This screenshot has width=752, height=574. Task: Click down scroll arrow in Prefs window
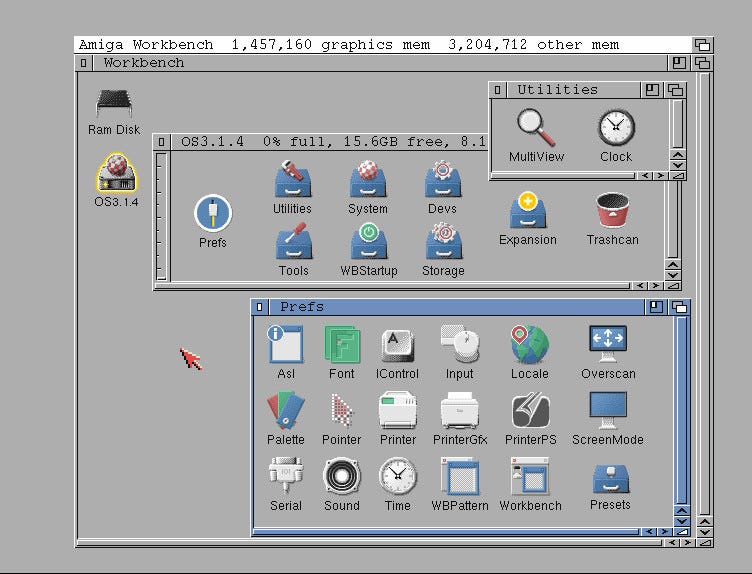coord(682,521)
